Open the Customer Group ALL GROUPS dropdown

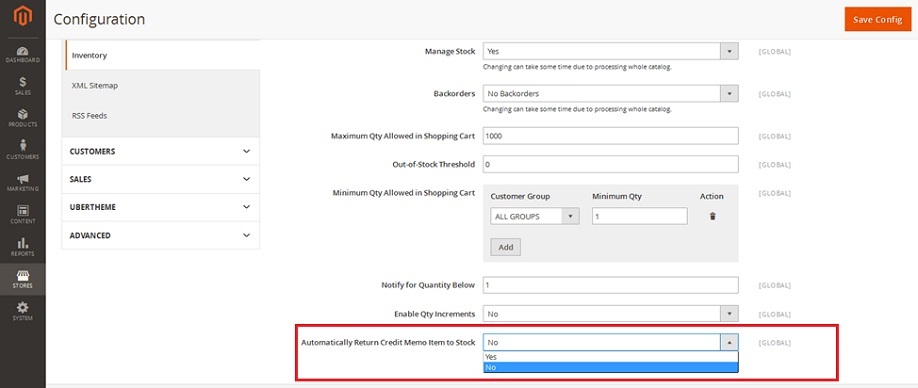pyautogui.click(x=535, y=217)
